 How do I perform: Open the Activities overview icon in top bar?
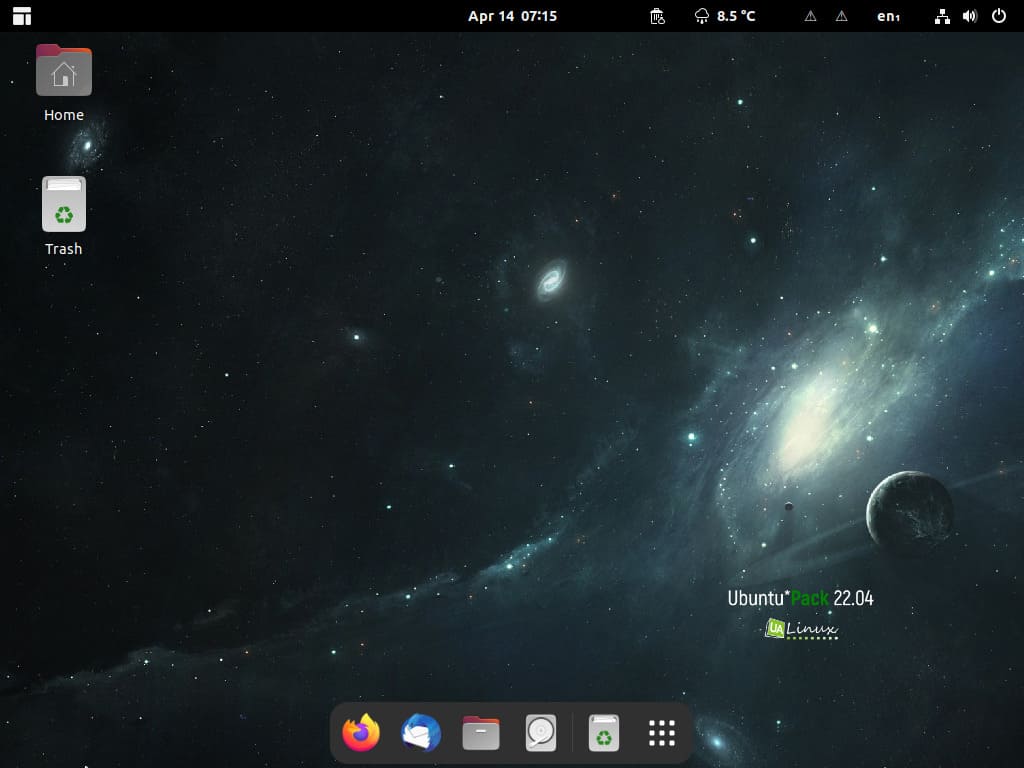(22, 16)
